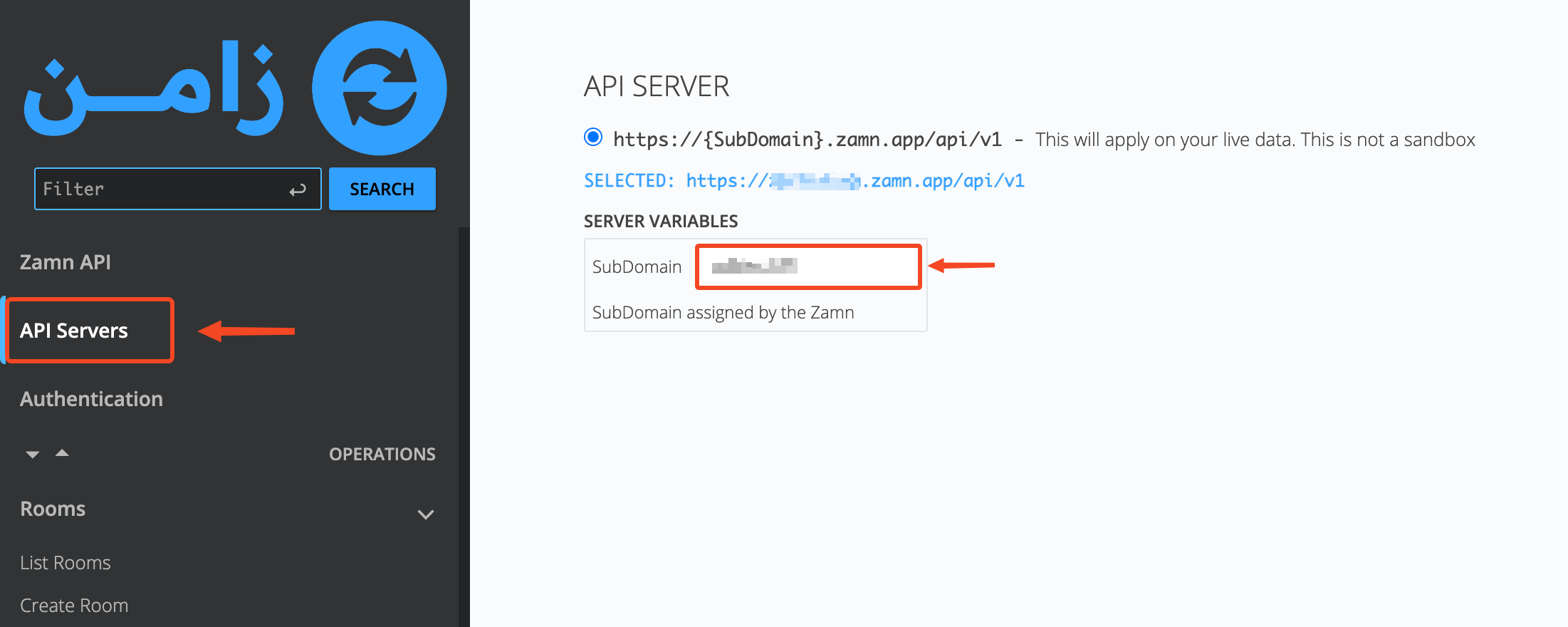This screenshot has height=627, width=1568.
Task: Click the SubDomain input field
Action: coord(808,266)
